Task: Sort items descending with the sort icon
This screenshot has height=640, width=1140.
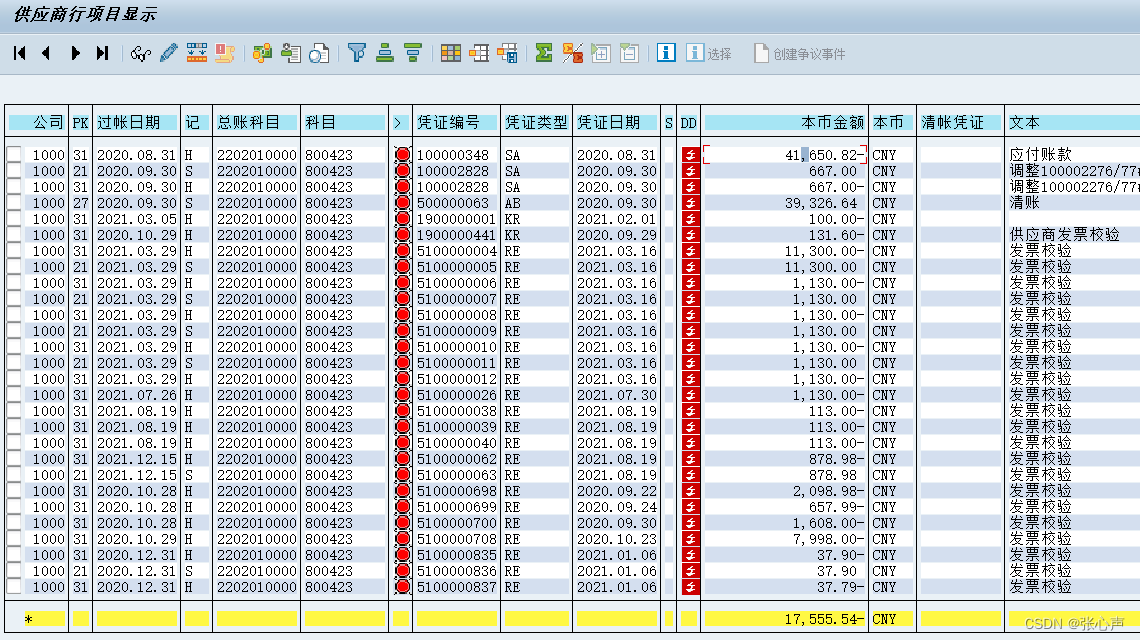Action: (413, 52)
